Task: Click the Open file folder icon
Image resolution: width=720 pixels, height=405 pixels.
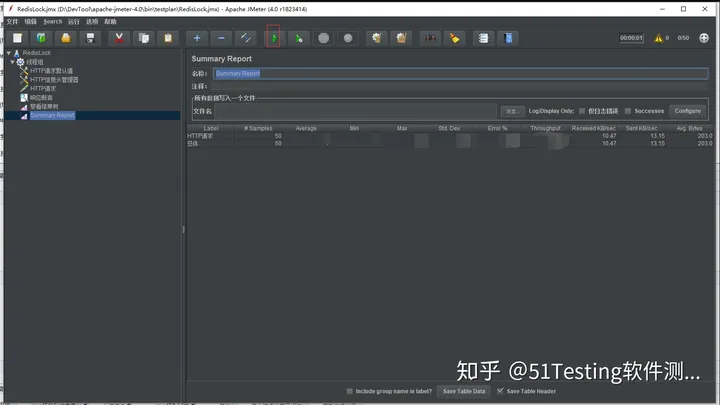Action: [66, 38]
